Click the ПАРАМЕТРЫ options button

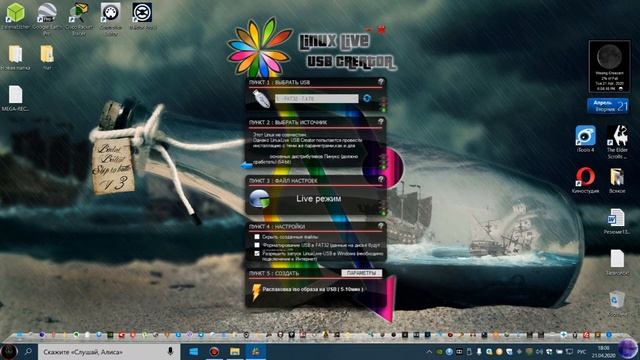[362, 273]
